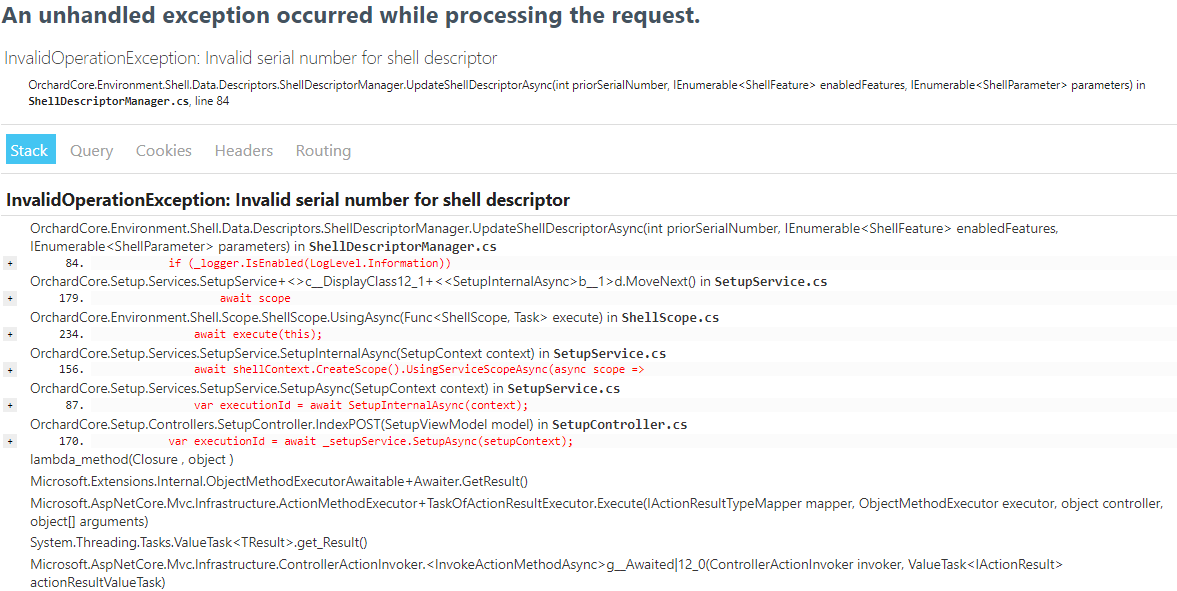Expand the plus beside line 156
The width and height of the screenshot is (1177, 591).
(9, 369)
